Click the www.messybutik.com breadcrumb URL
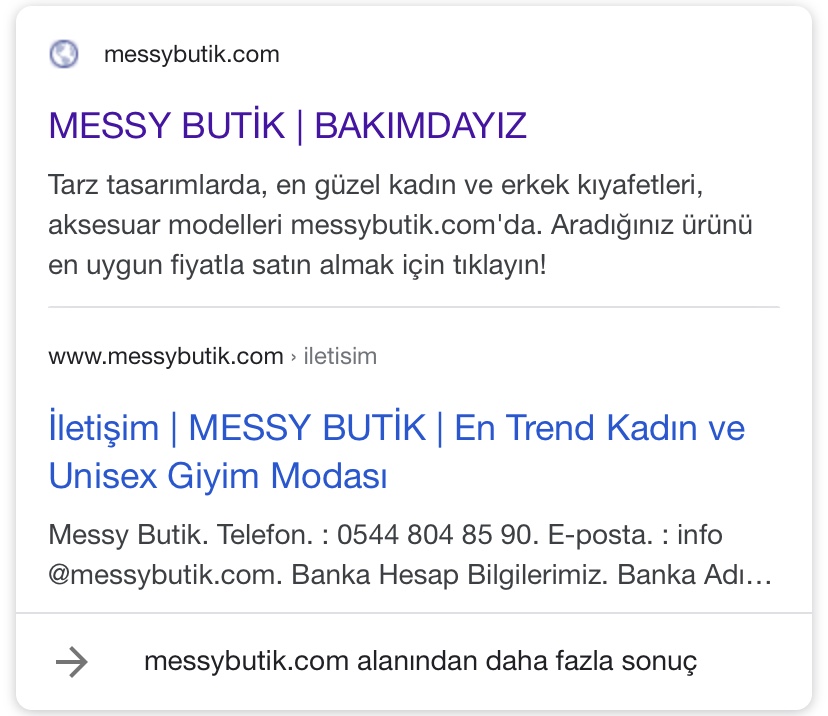 point(166,356)
